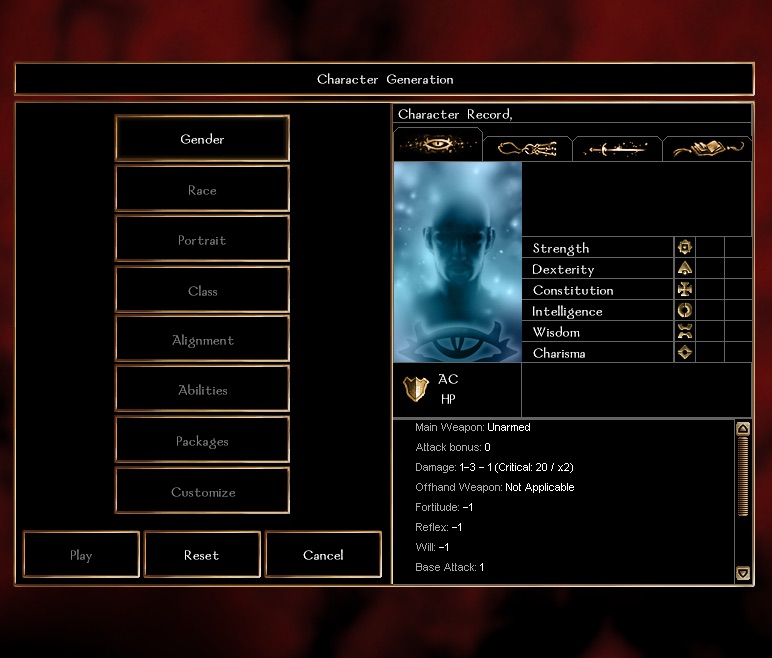Open the Packages step
This screenshot has height=658, width=772.
click(202, 440)
